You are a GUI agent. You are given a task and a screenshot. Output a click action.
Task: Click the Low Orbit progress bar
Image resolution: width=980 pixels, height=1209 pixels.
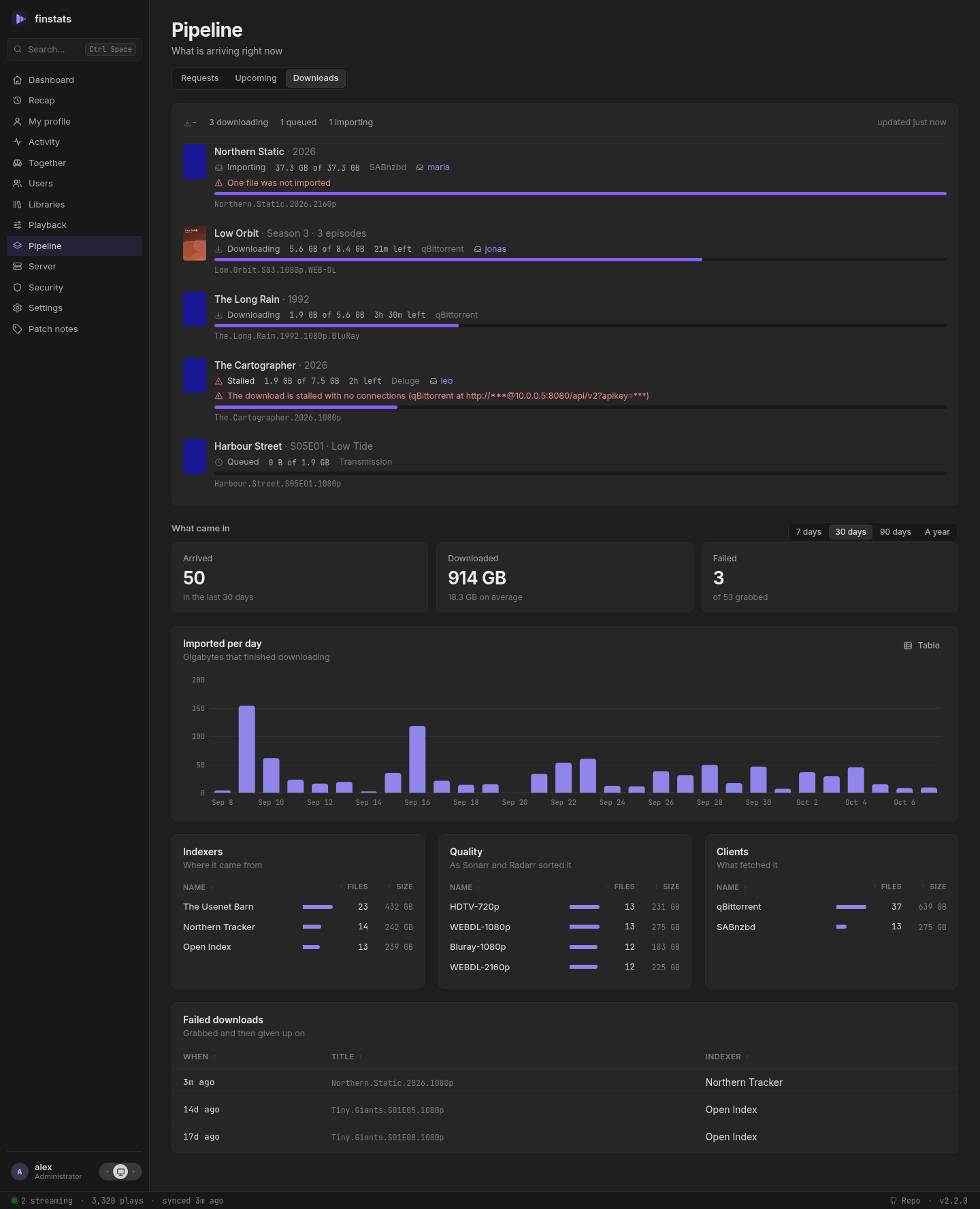coord(581,259)
